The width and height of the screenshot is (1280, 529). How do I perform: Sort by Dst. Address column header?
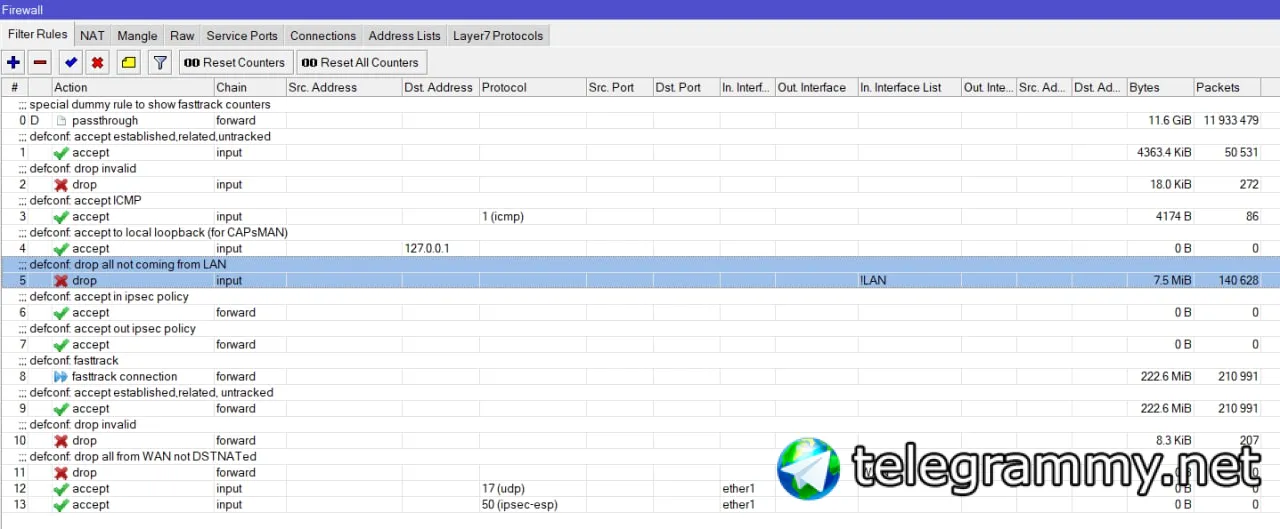[440, 87]
